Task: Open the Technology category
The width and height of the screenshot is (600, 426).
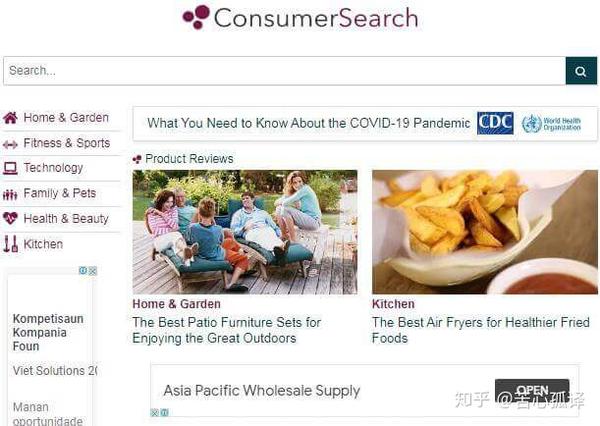Action: point(53,168)
